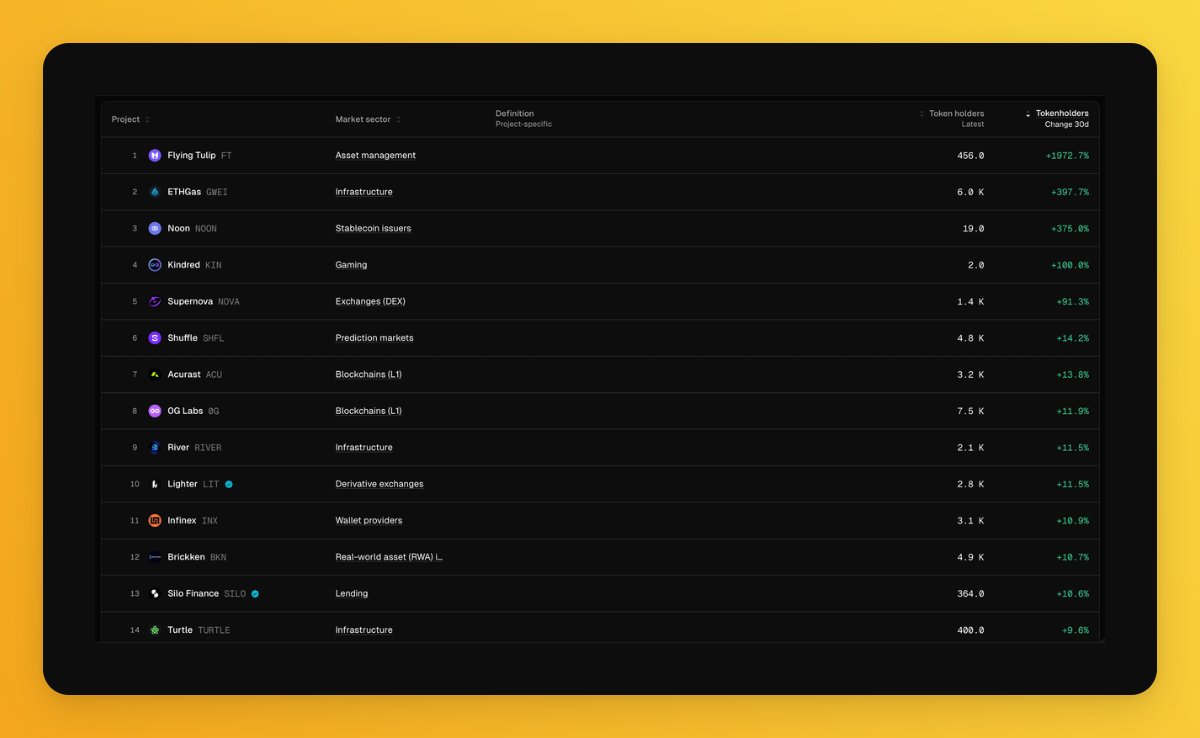Click the Acurast project logo icon
Image resolution: width=1200 pixels, height=738 pixels.
155,374
